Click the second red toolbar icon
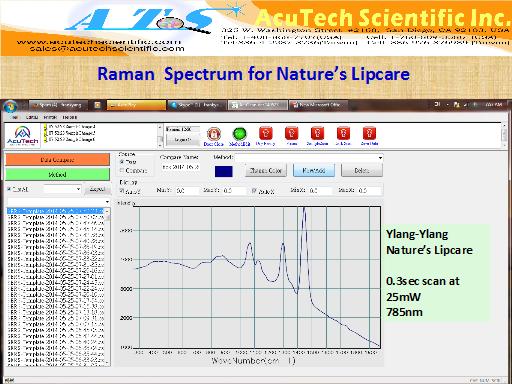512x384 pixels. (292, 133)
